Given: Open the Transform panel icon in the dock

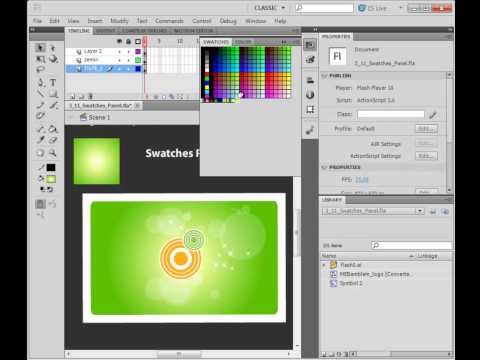Looking at the screenshot, I should click(310, 109).
